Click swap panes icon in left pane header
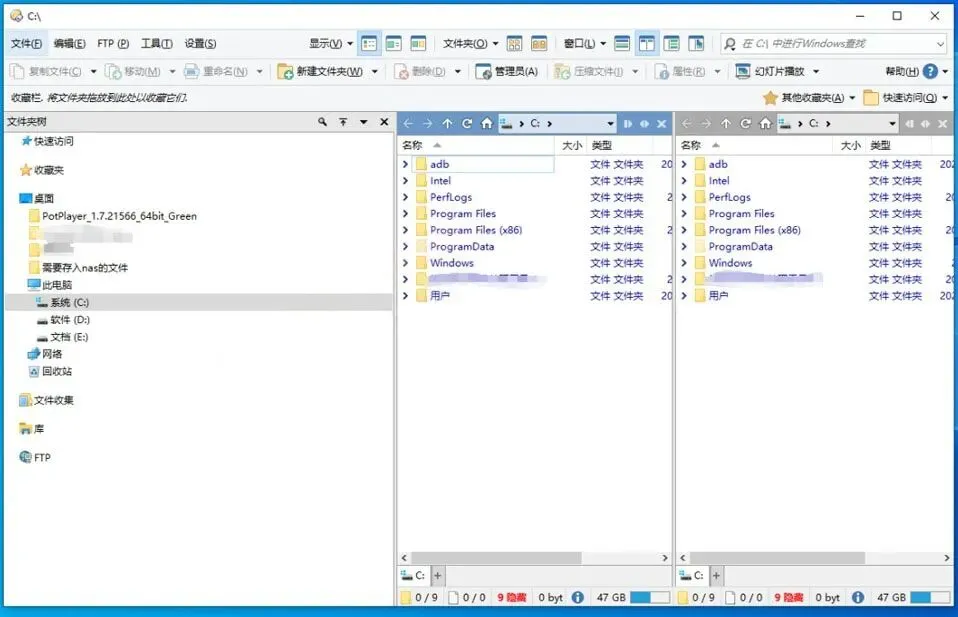Viewport: 958px width, 617px height. [x=645, y=123]
